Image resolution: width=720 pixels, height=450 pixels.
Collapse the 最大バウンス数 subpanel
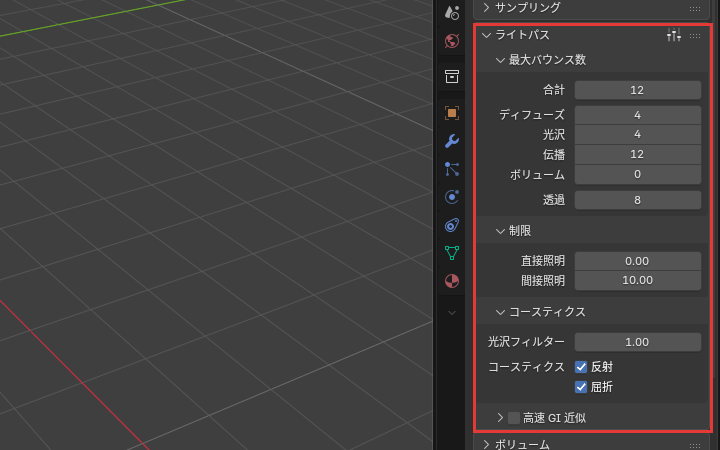pos(500,60)
